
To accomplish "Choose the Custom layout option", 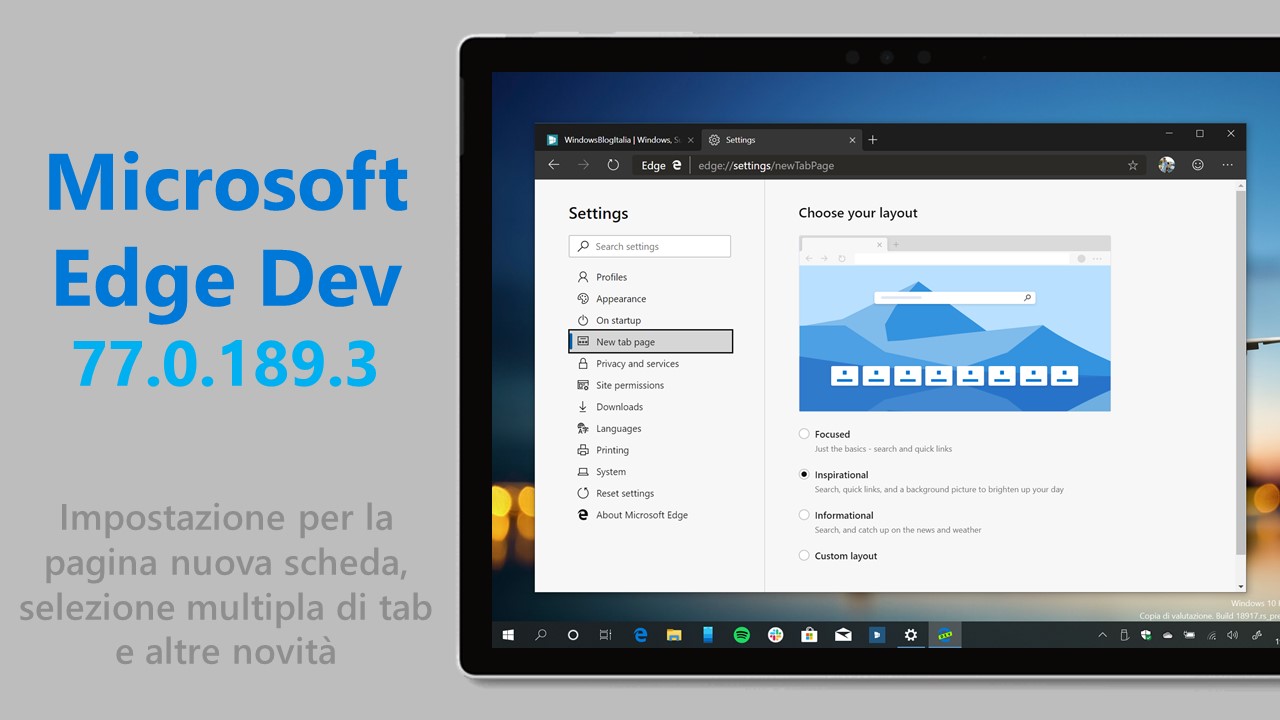I will pos(804,555).
